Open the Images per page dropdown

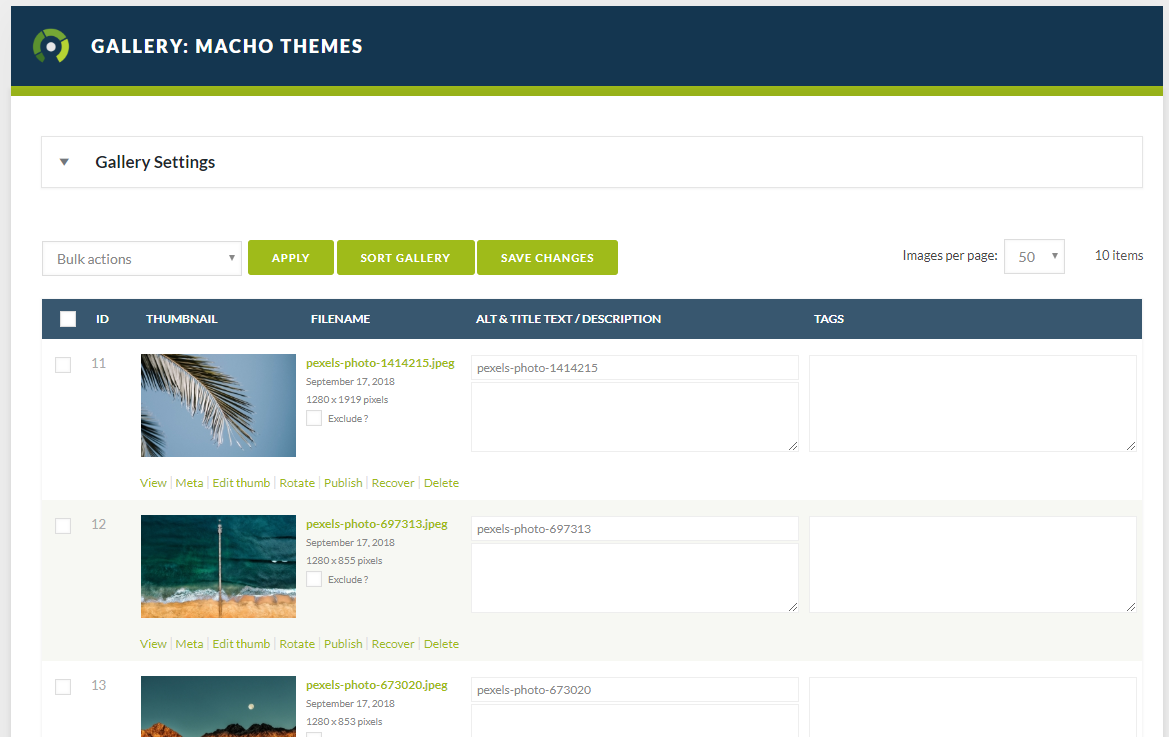1034,256
